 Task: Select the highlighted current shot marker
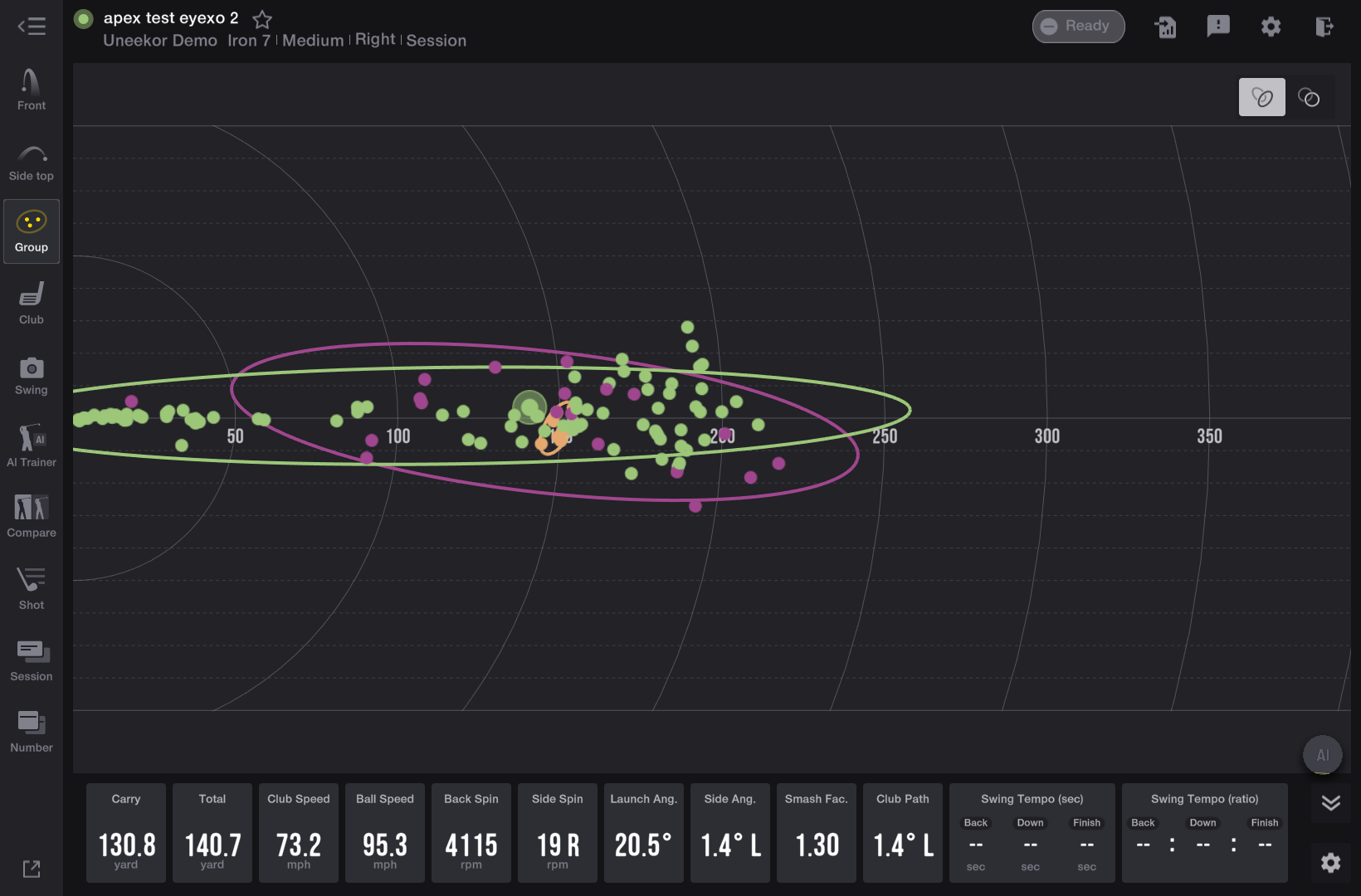coord(529,407)
